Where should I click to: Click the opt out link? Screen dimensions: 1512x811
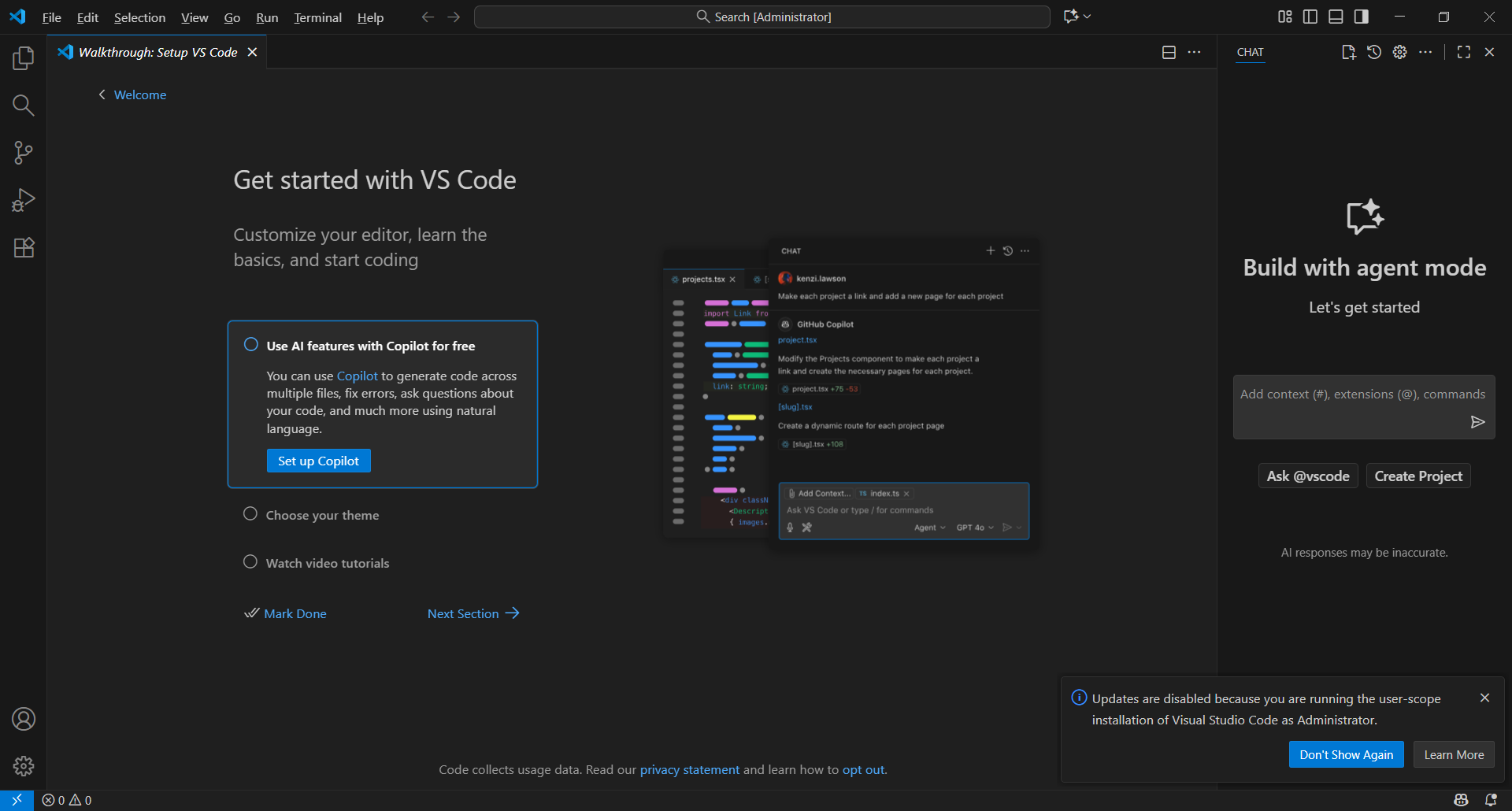coord(863,769)
